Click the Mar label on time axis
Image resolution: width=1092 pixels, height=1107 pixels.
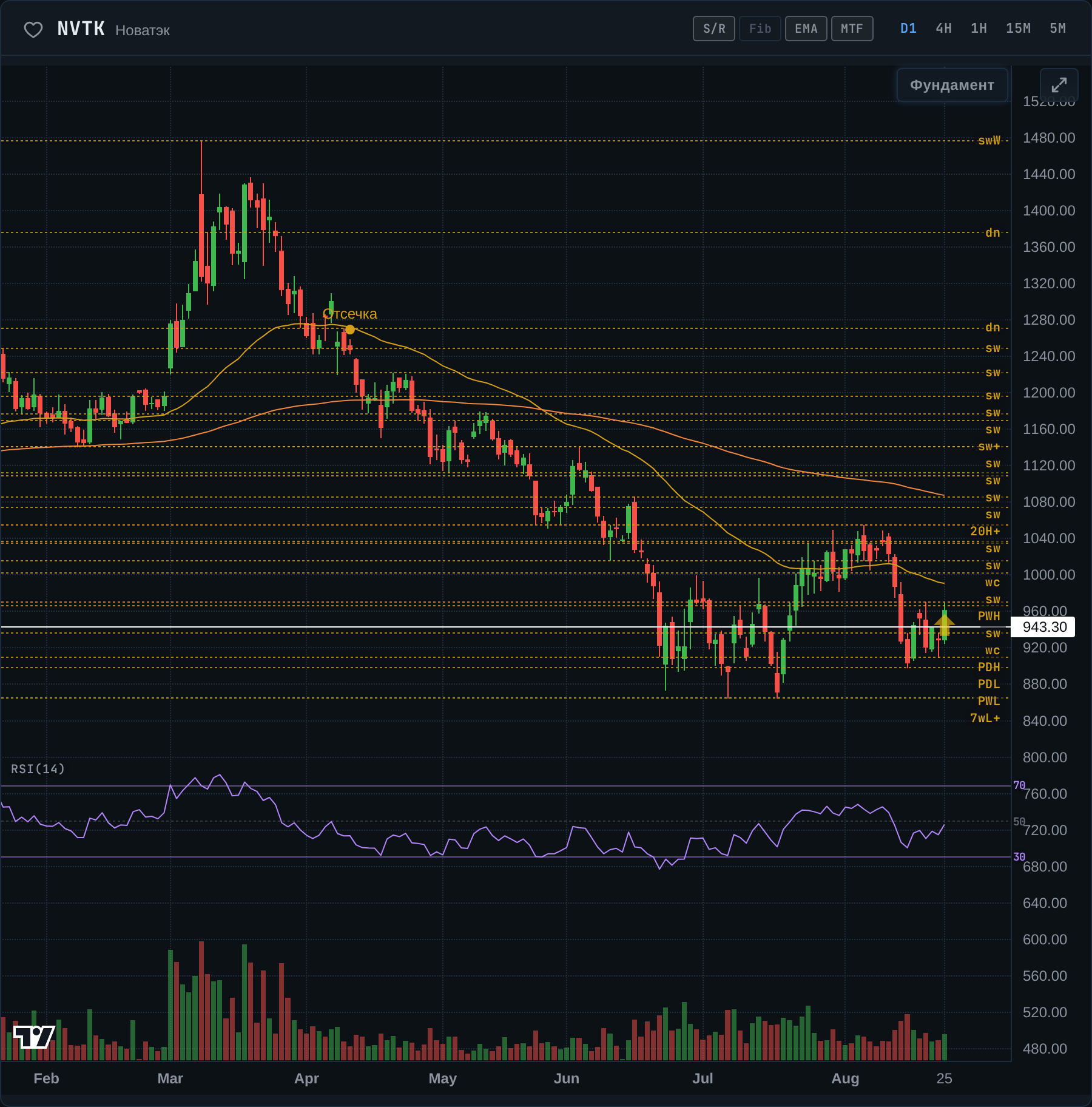[x=170, y=1078]
